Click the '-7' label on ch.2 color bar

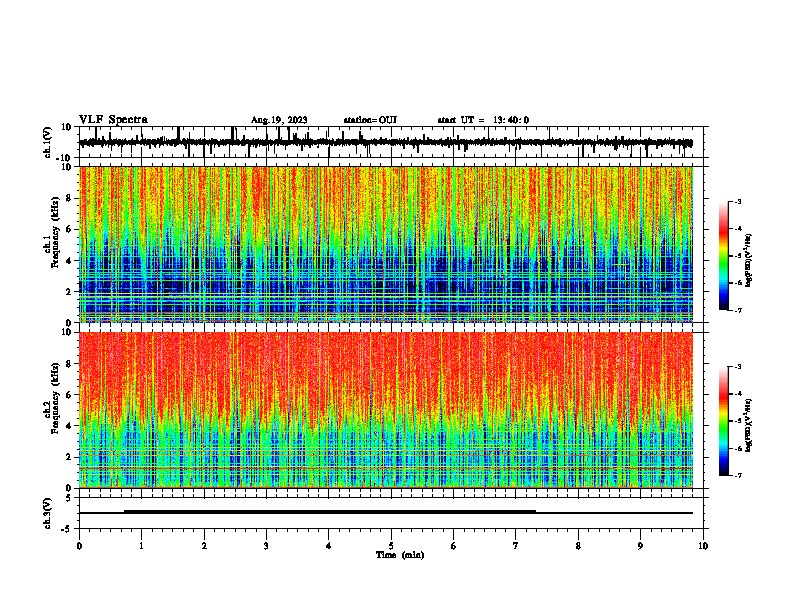coord(737,475)
